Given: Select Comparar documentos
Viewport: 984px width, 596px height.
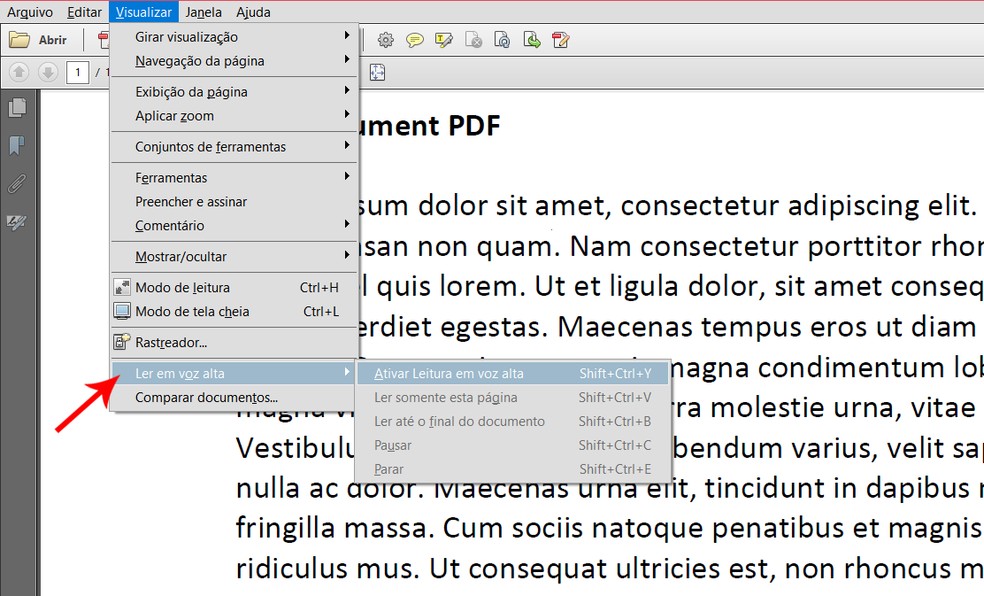Looking at the screenshot, I should click(234, 397).
